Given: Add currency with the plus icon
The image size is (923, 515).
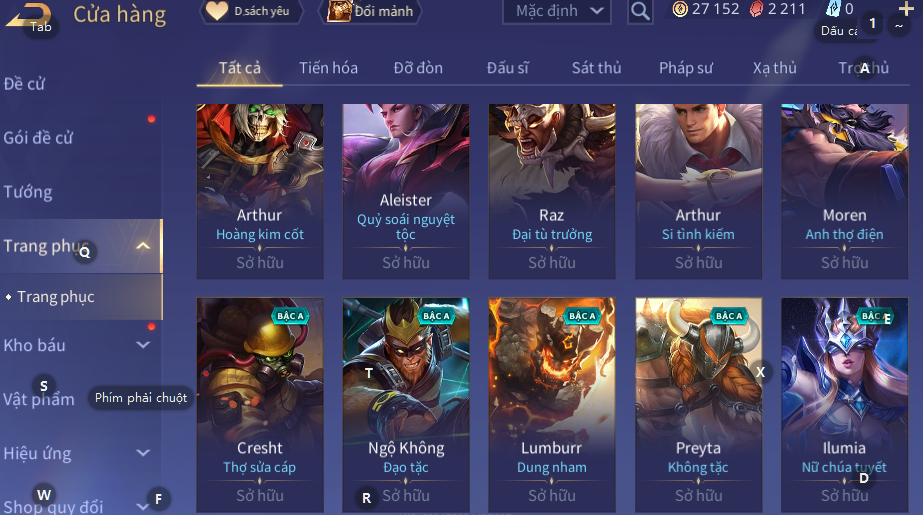Looking at the screenshot, I should [x=907, y=8].
